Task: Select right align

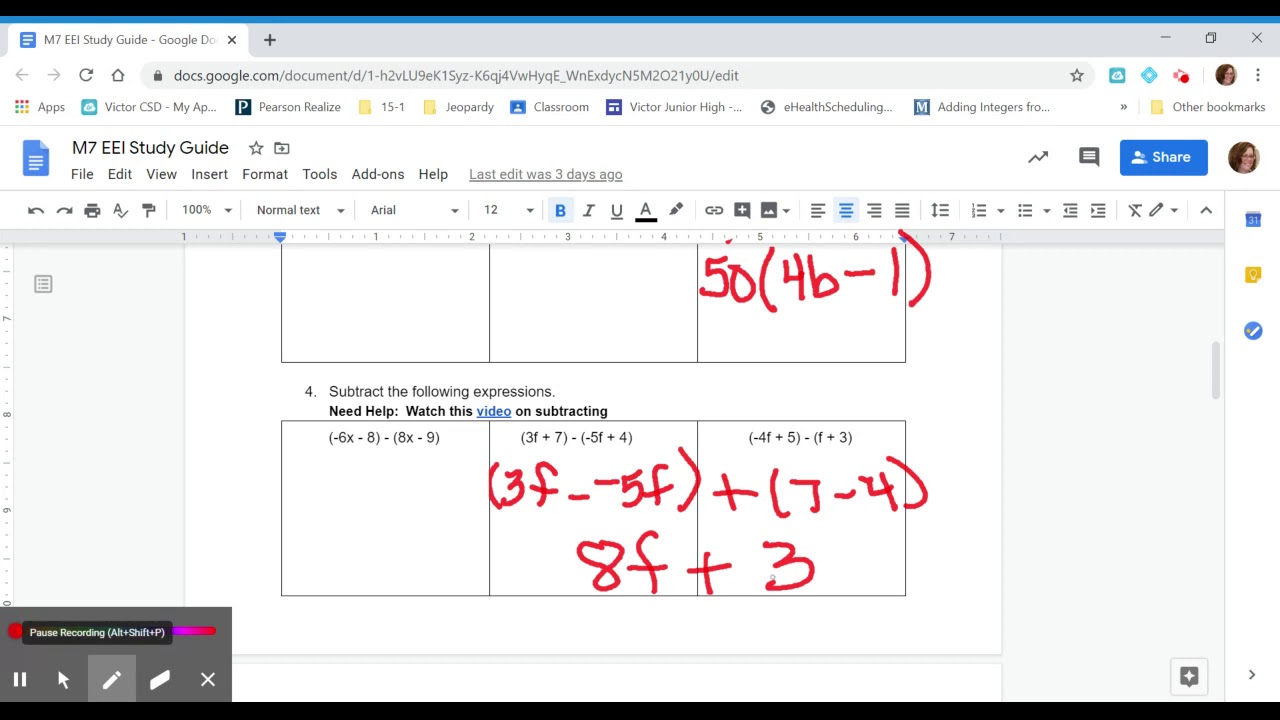Action: pos(874,210)
